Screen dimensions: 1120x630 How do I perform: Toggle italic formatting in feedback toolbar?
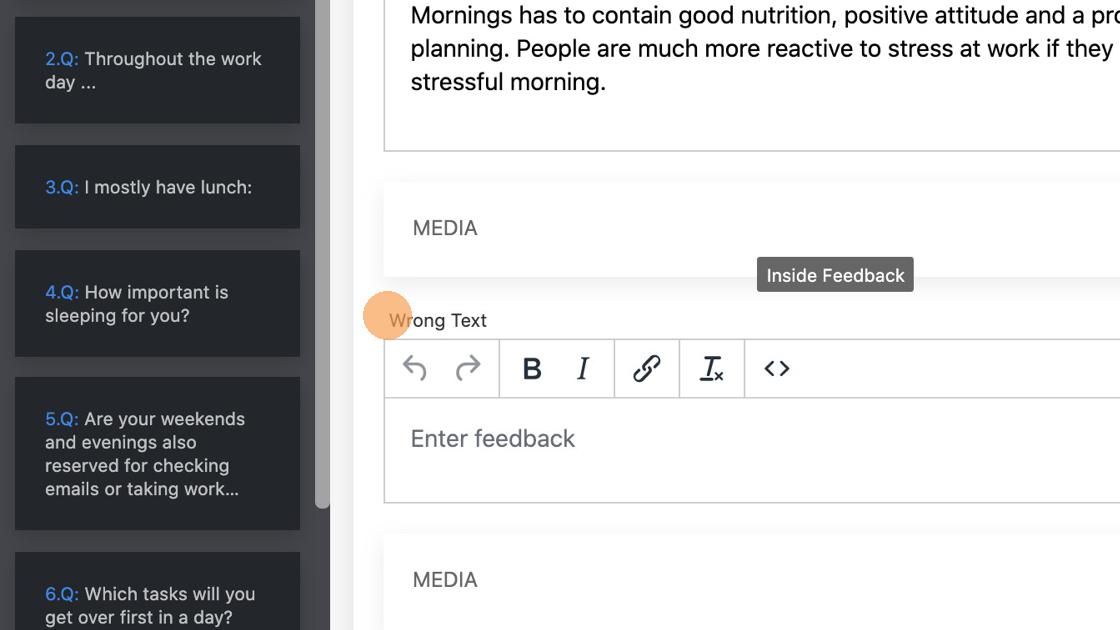coord(583,369)
